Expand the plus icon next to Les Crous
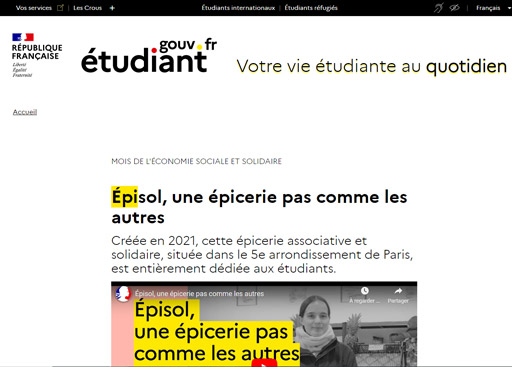 coord(112,8)
